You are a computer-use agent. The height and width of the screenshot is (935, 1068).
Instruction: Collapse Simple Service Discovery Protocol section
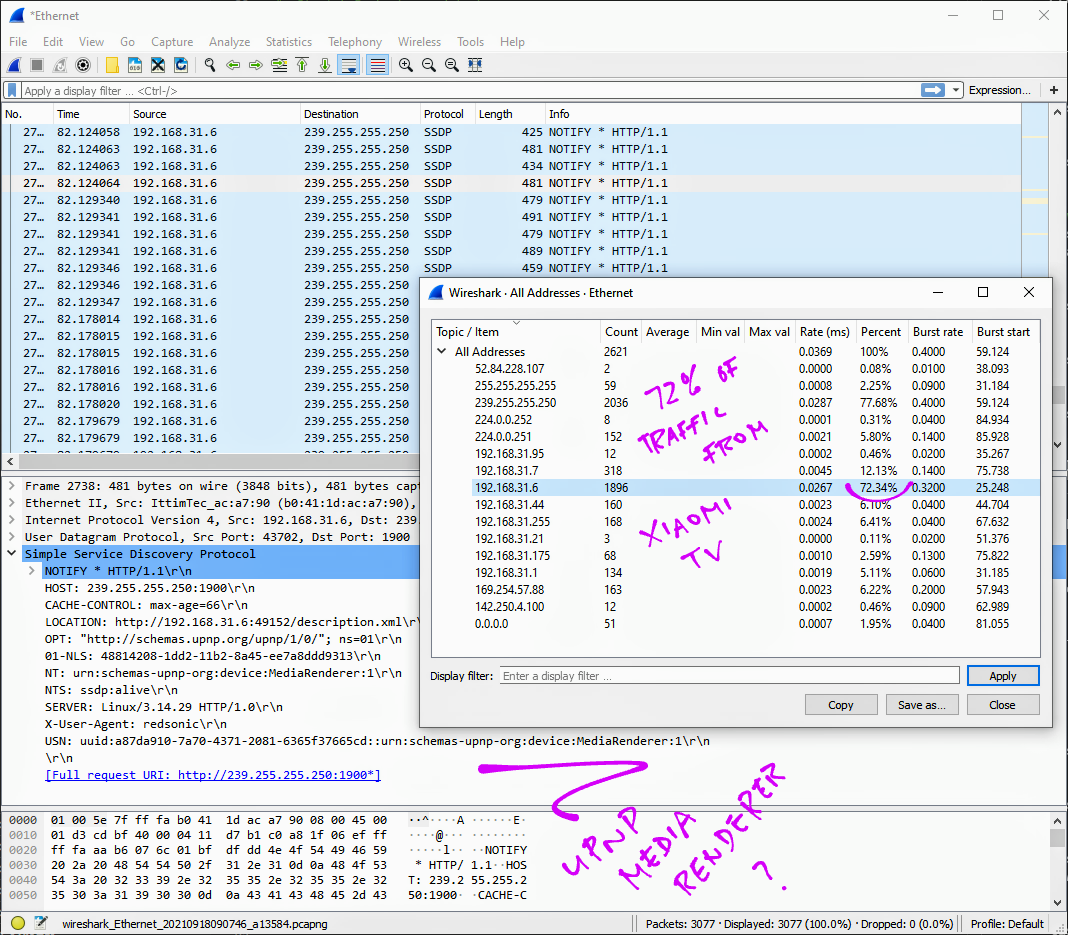pyautogui.click(x=11, y=554)
